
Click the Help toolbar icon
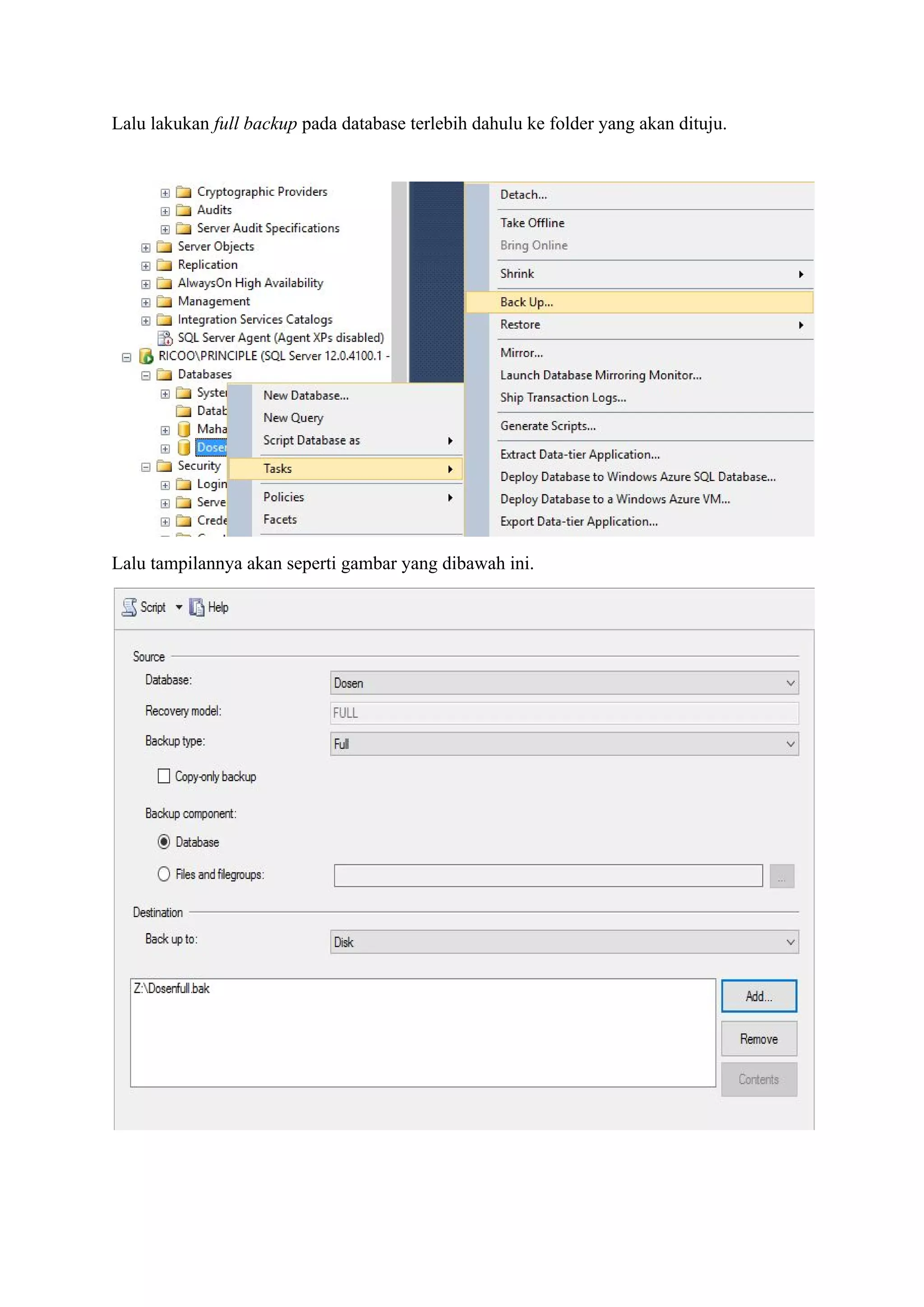(196, 607)
